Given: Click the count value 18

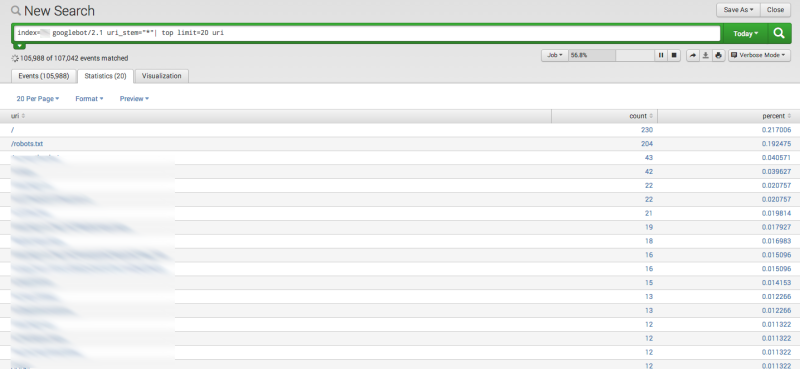Looking at the screenshot, I should point(649,241).
